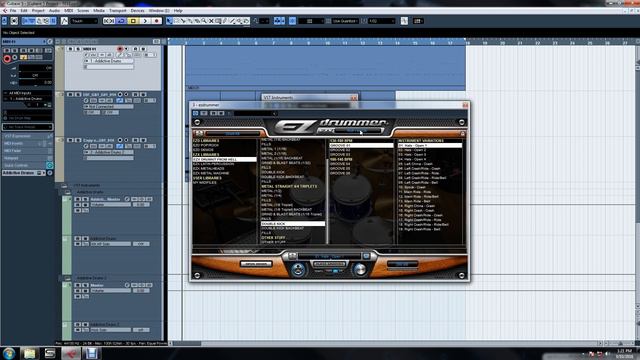This screenshot has height=360, width=640.
Task: Click the transport Play button in the toolbar
Action: [x=145, y=21]
